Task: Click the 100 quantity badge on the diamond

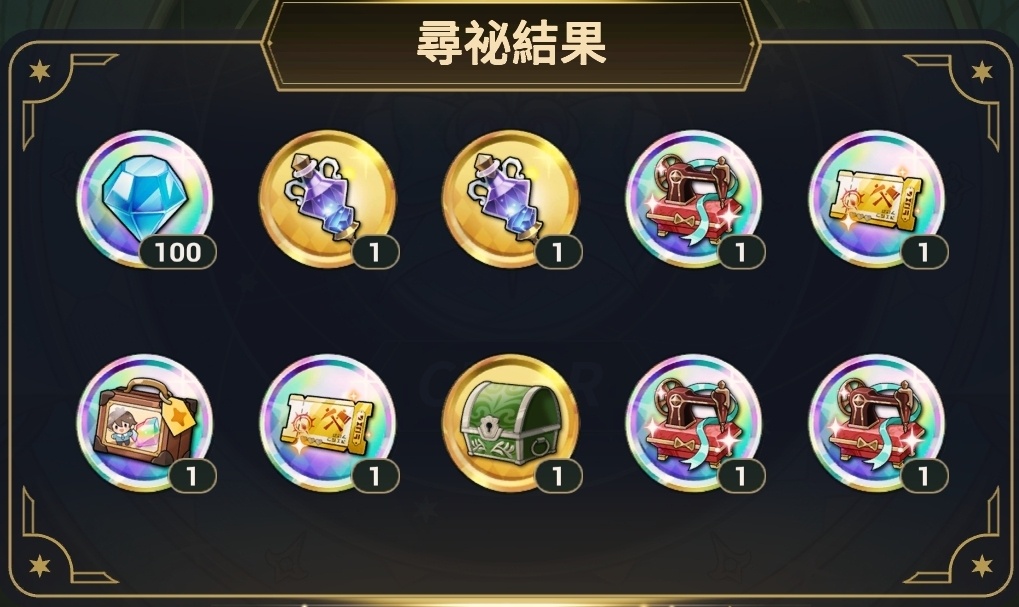Action: pyautogui.click(x=178, y=252)
